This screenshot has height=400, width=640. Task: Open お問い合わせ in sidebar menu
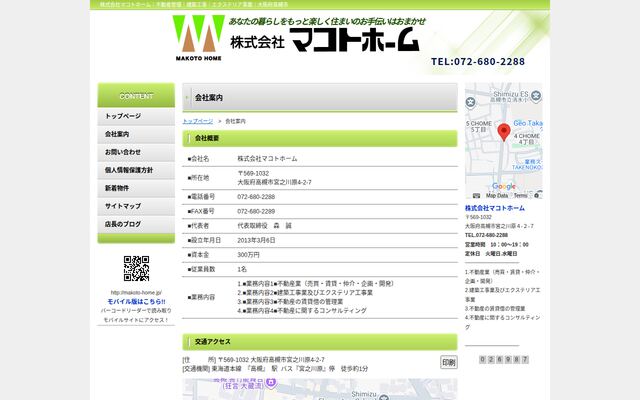(x=136, y=152)
